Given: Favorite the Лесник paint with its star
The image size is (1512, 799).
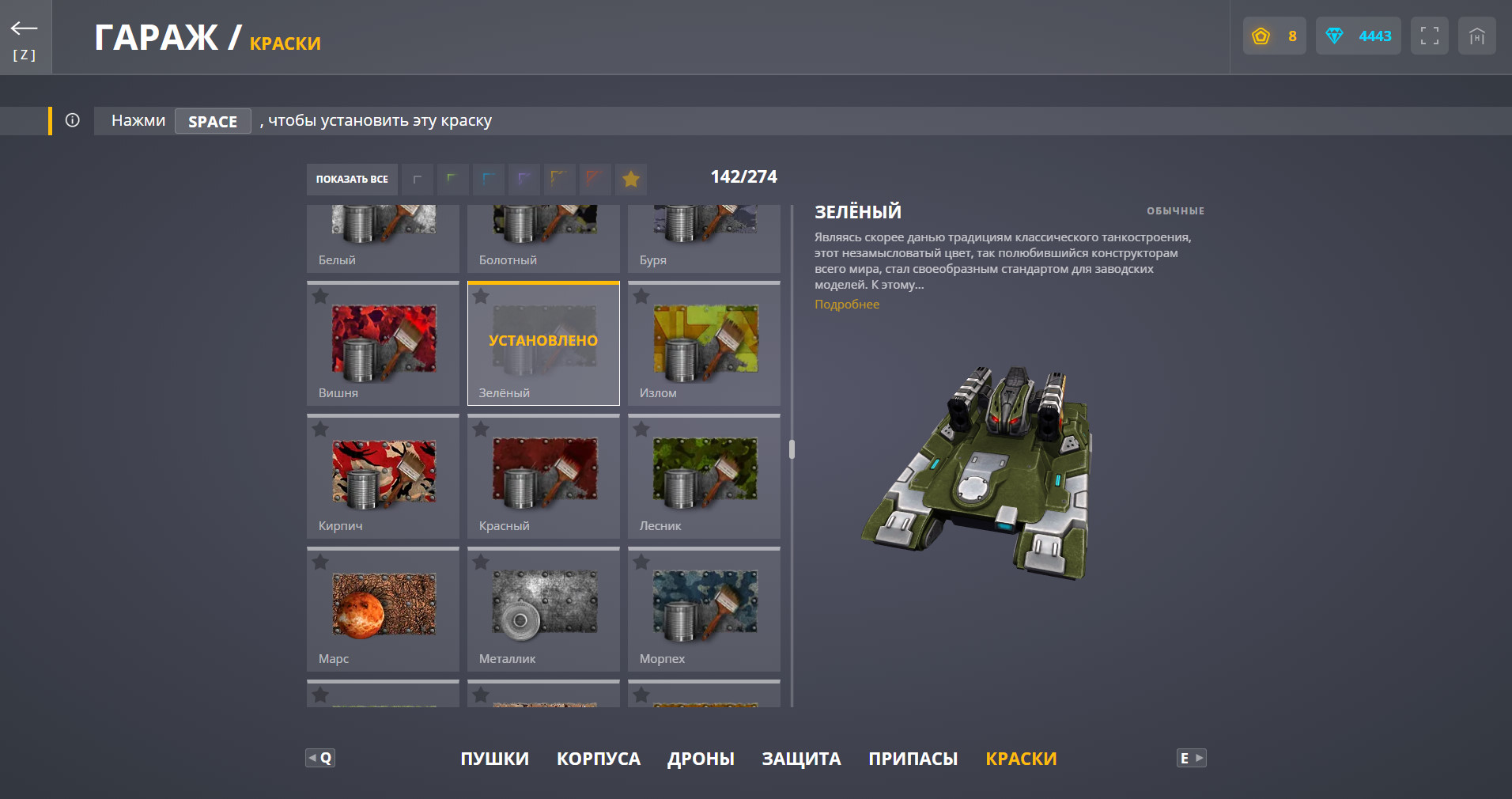Looking at the screenshot, I should click(641, 430).
